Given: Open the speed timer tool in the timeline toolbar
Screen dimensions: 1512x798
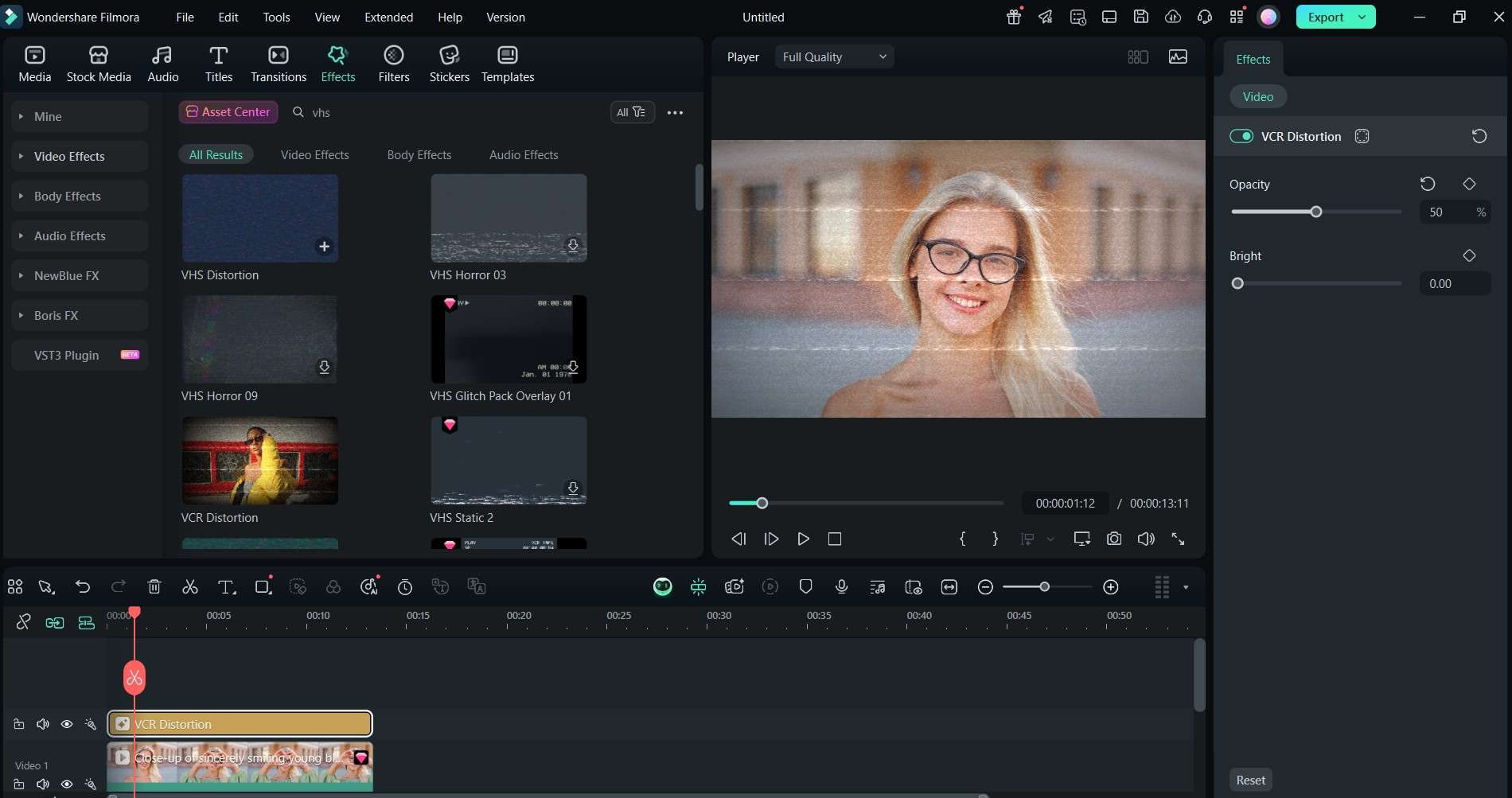Looking at the screenshot, I should coord(405,587).
